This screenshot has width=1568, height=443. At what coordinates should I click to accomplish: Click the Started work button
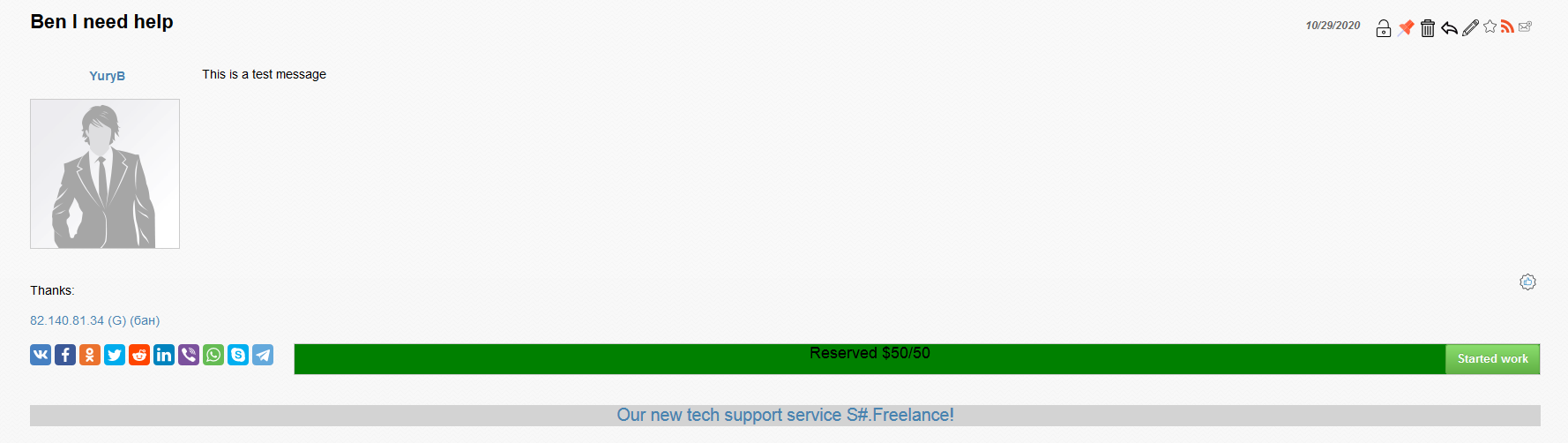point(1492,359)
